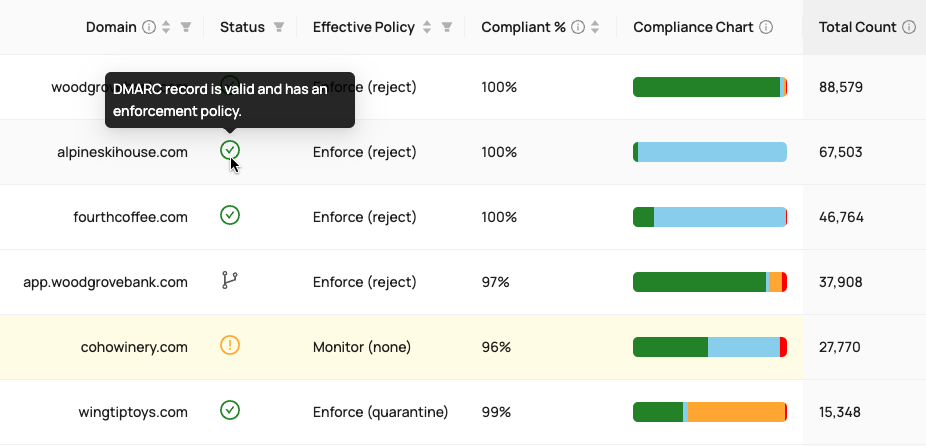926x446 pixels.
Task: Sort by Compliant % column arrows
Action: 595,27
